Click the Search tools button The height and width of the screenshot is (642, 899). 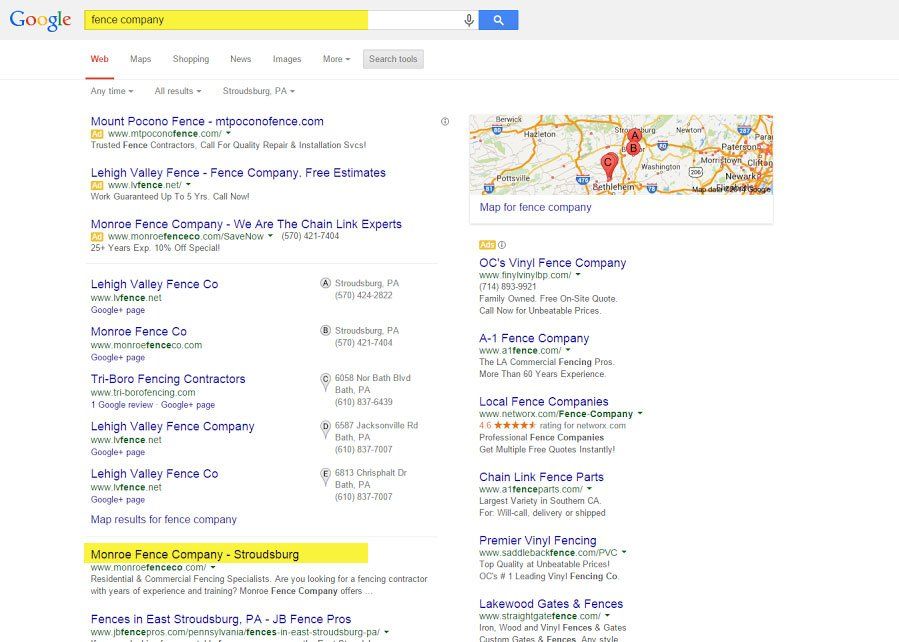pyautogui.click(x=393, y=59)
